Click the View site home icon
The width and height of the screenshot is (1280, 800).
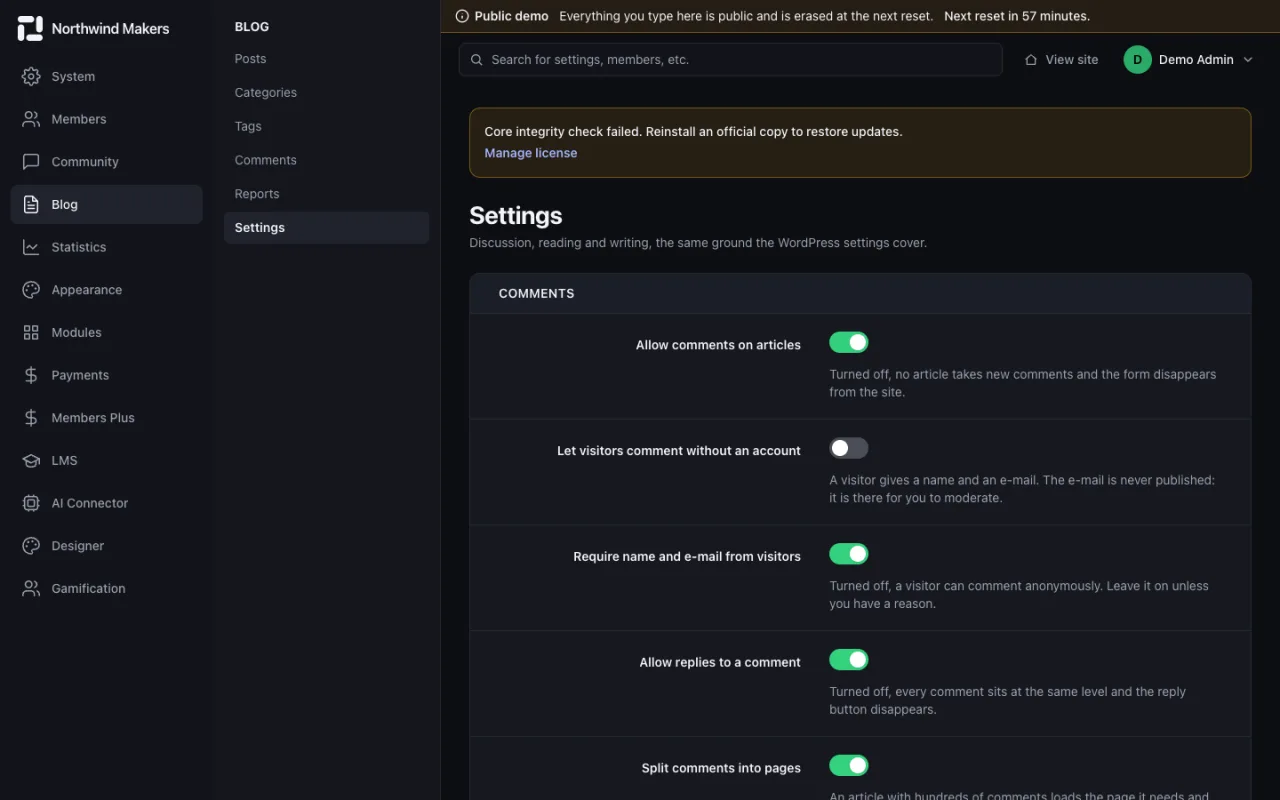pos(1031,60)
